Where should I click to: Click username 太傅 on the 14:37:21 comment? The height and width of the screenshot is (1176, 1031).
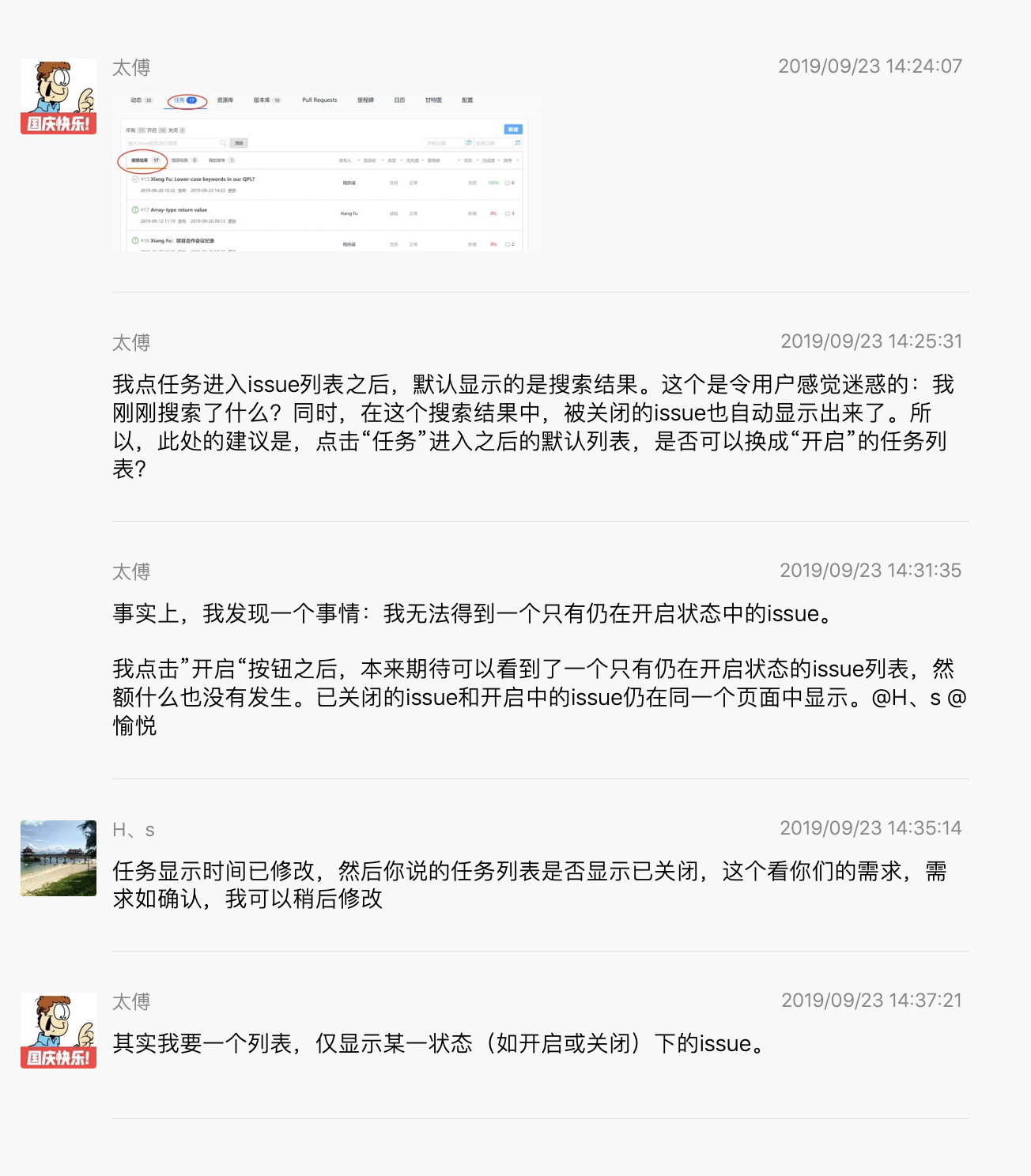[131, 1002]
